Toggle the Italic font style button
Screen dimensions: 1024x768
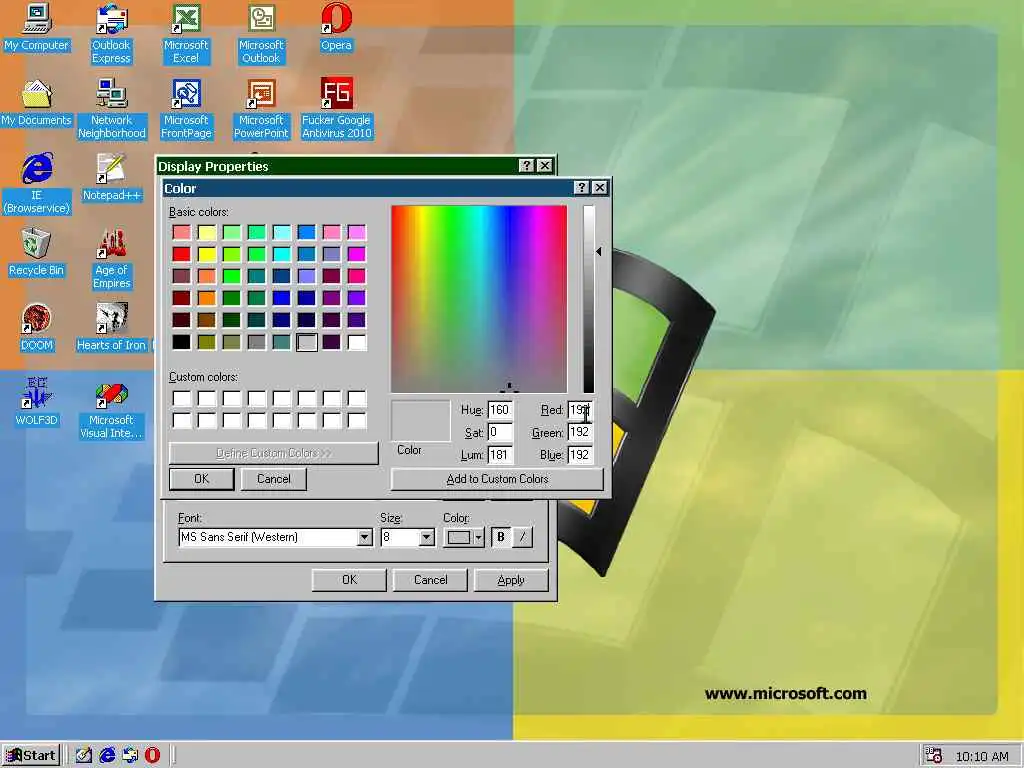[522, 537]
